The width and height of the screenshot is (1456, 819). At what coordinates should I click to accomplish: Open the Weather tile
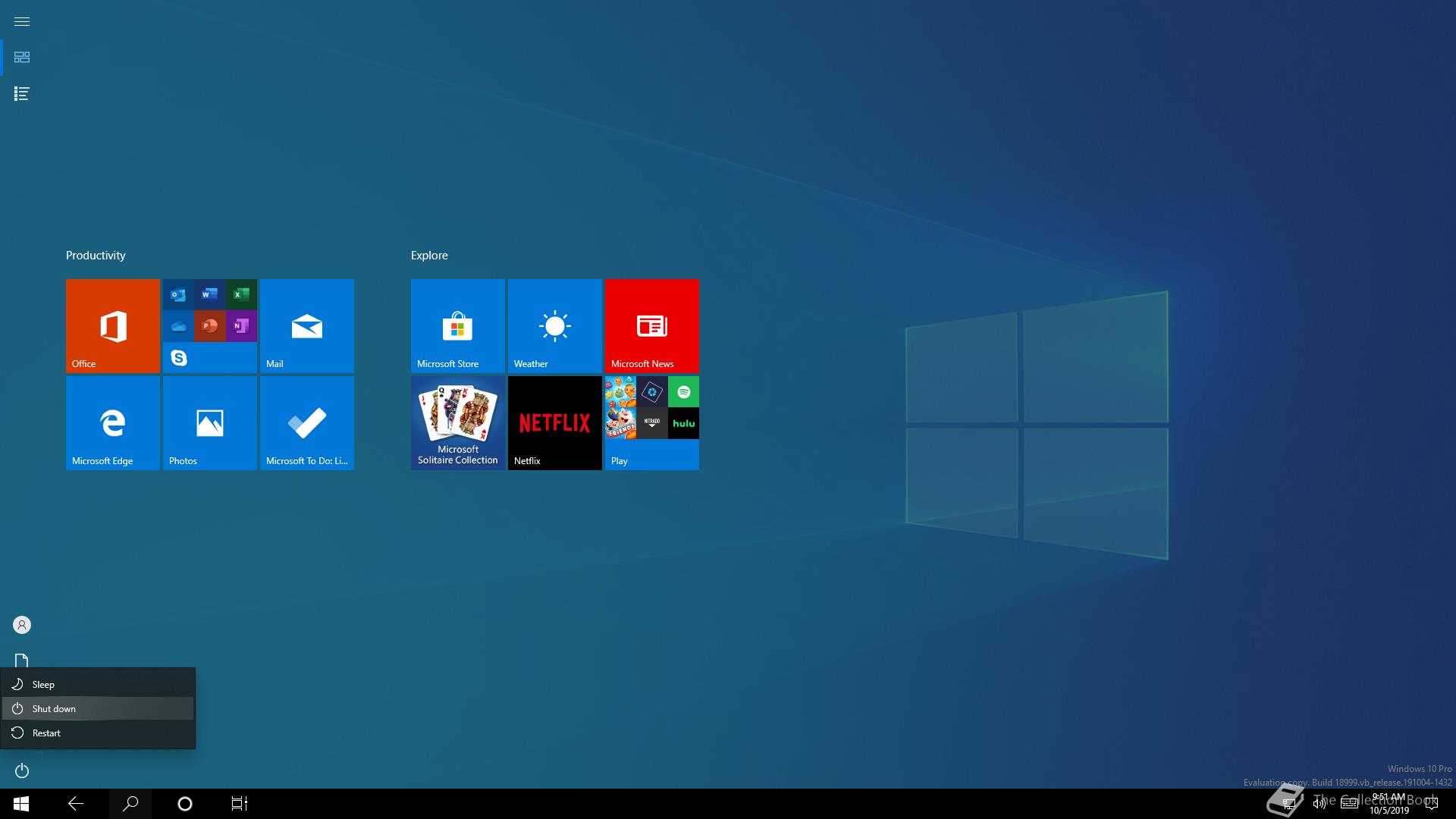554,325
